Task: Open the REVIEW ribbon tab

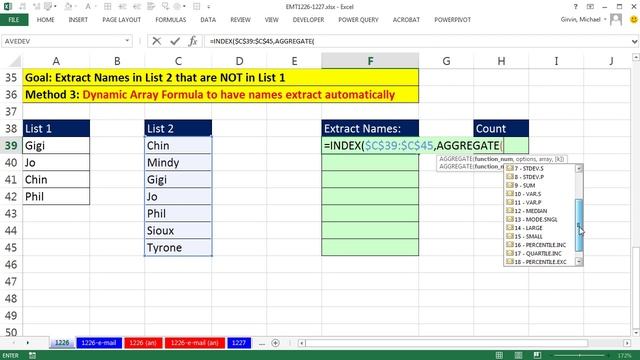Action: coord(240,20)
